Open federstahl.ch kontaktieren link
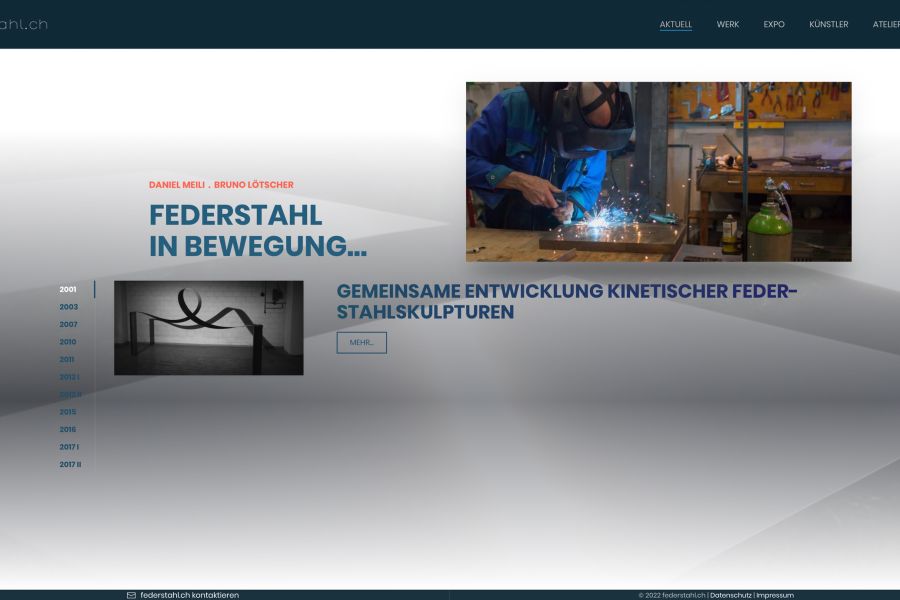This screenshot has width=900, height=600. tap(189, 595)
